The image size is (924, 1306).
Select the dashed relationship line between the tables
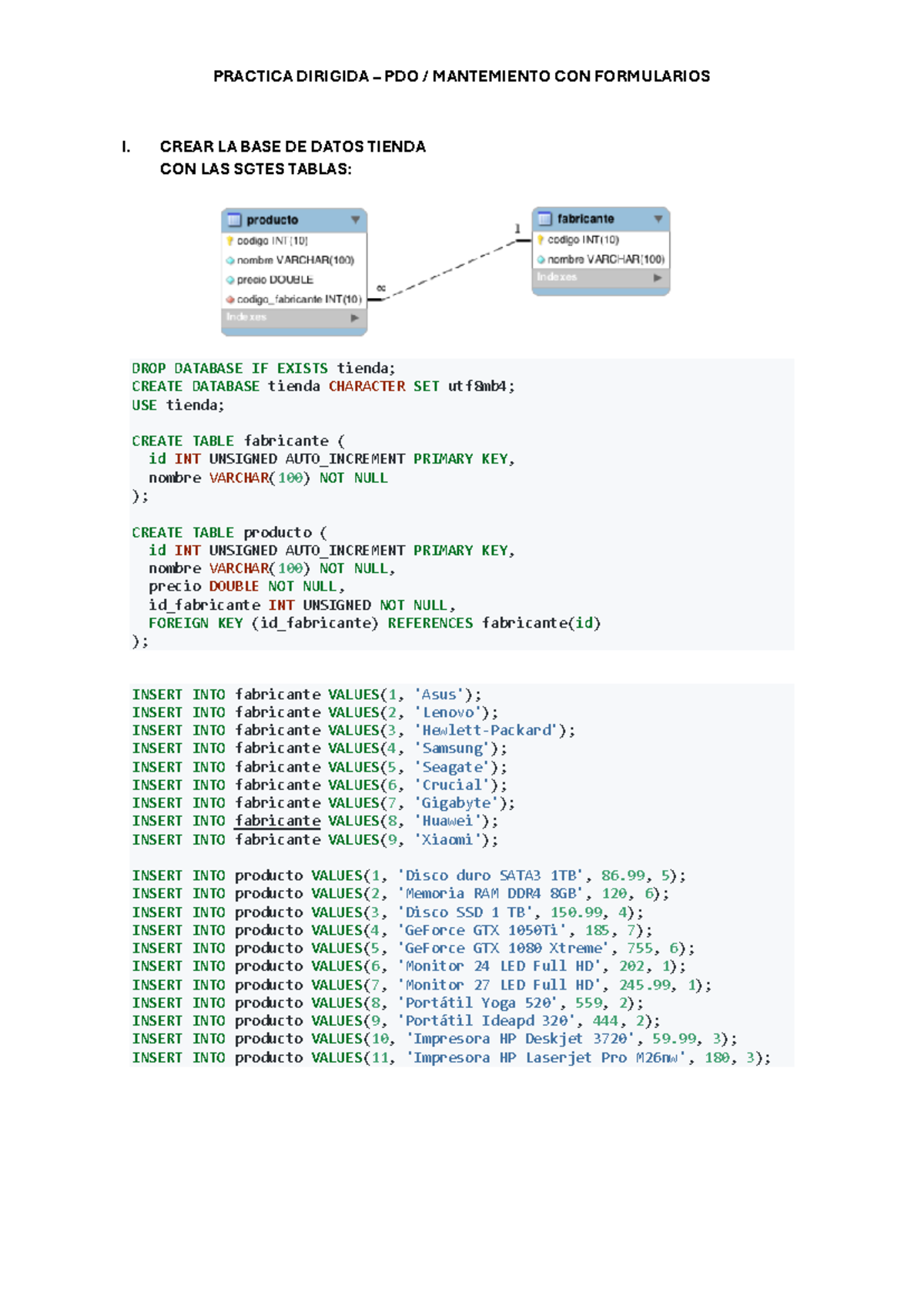[450, 270]
